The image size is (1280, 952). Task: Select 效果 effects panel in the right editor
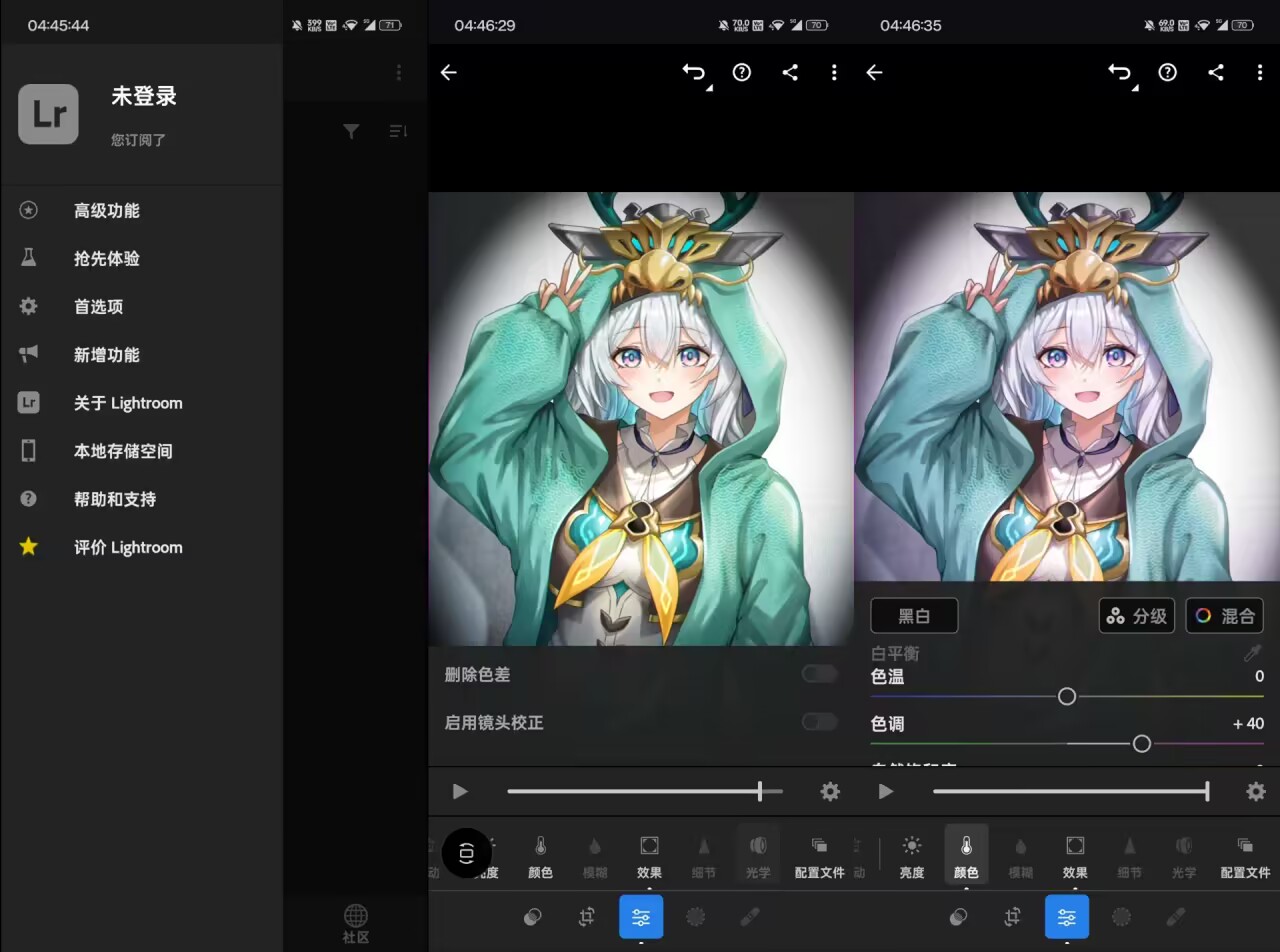coord(1075,857)
